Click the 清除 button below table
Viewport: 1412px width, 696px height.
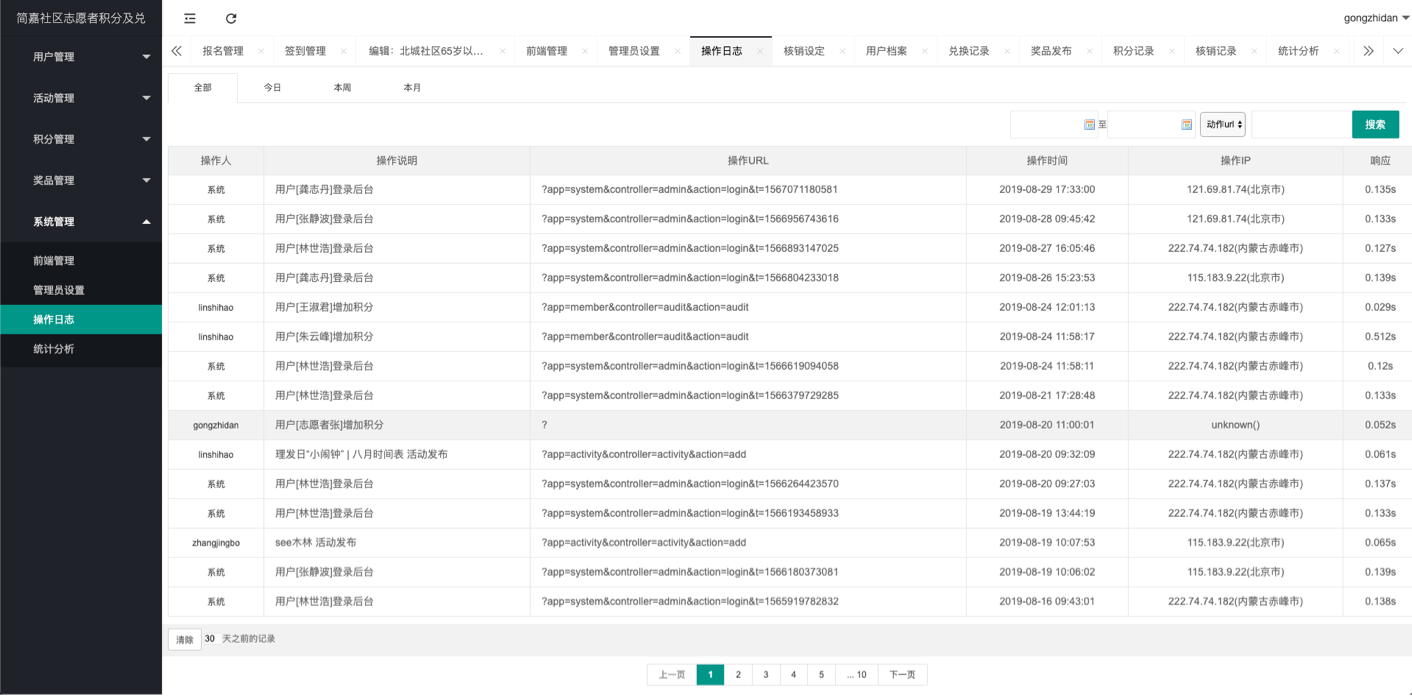point(185,639)
